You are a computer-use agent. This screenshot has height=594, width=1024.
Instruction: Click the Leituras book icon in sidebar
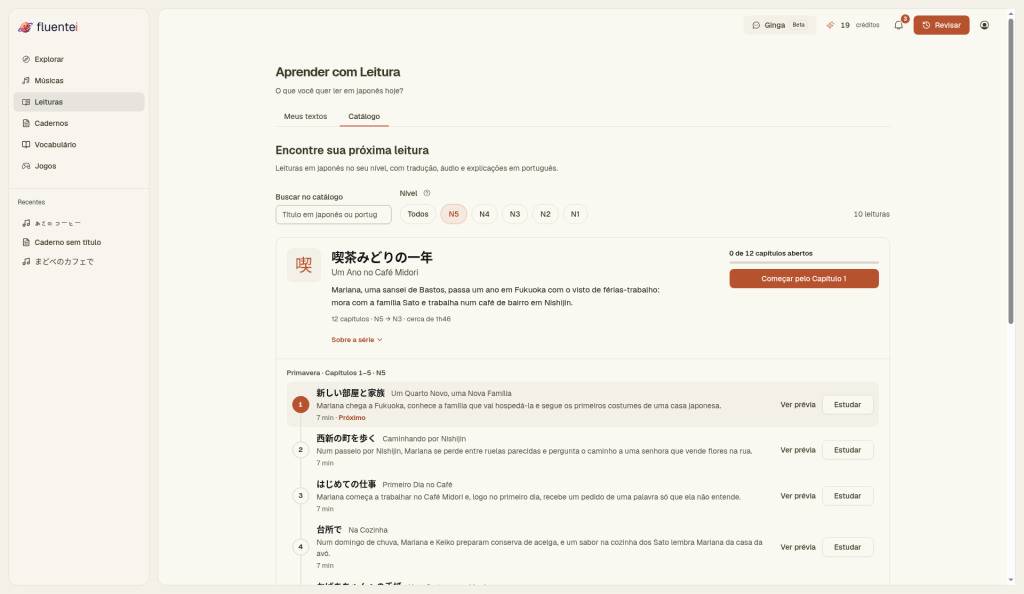[x=26, y=102]
